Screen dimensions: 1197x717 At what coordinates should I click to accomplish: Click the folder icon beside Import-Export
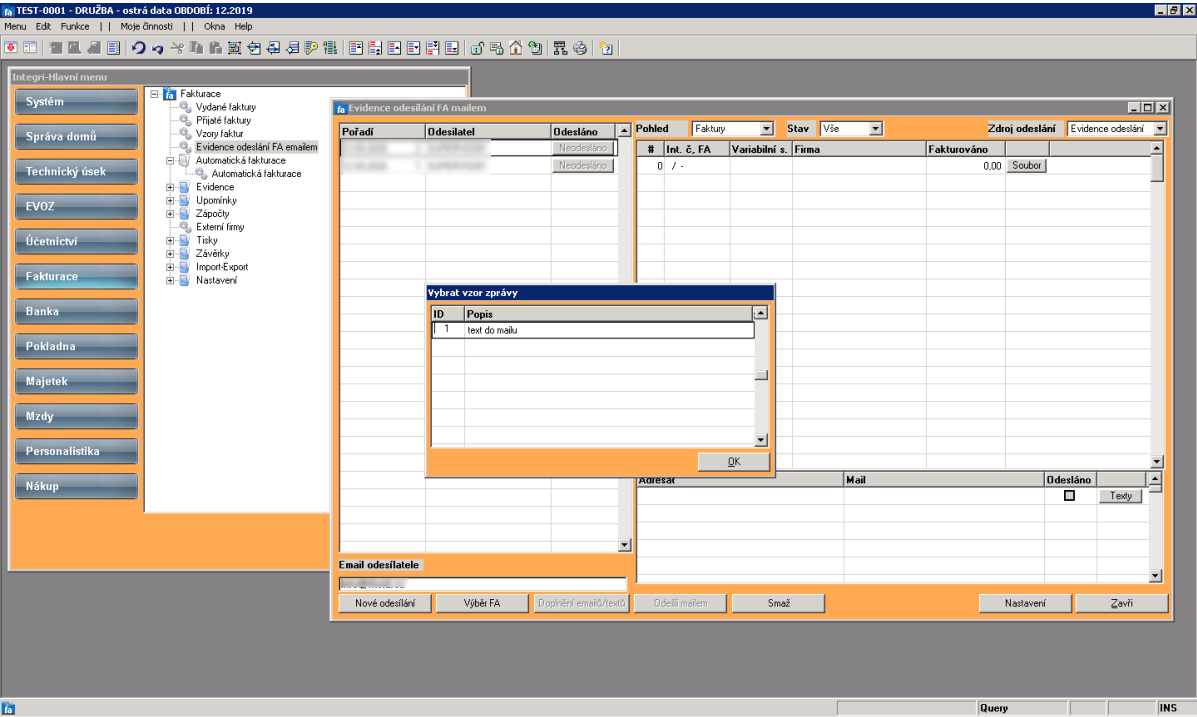click(x=184, y=266)
